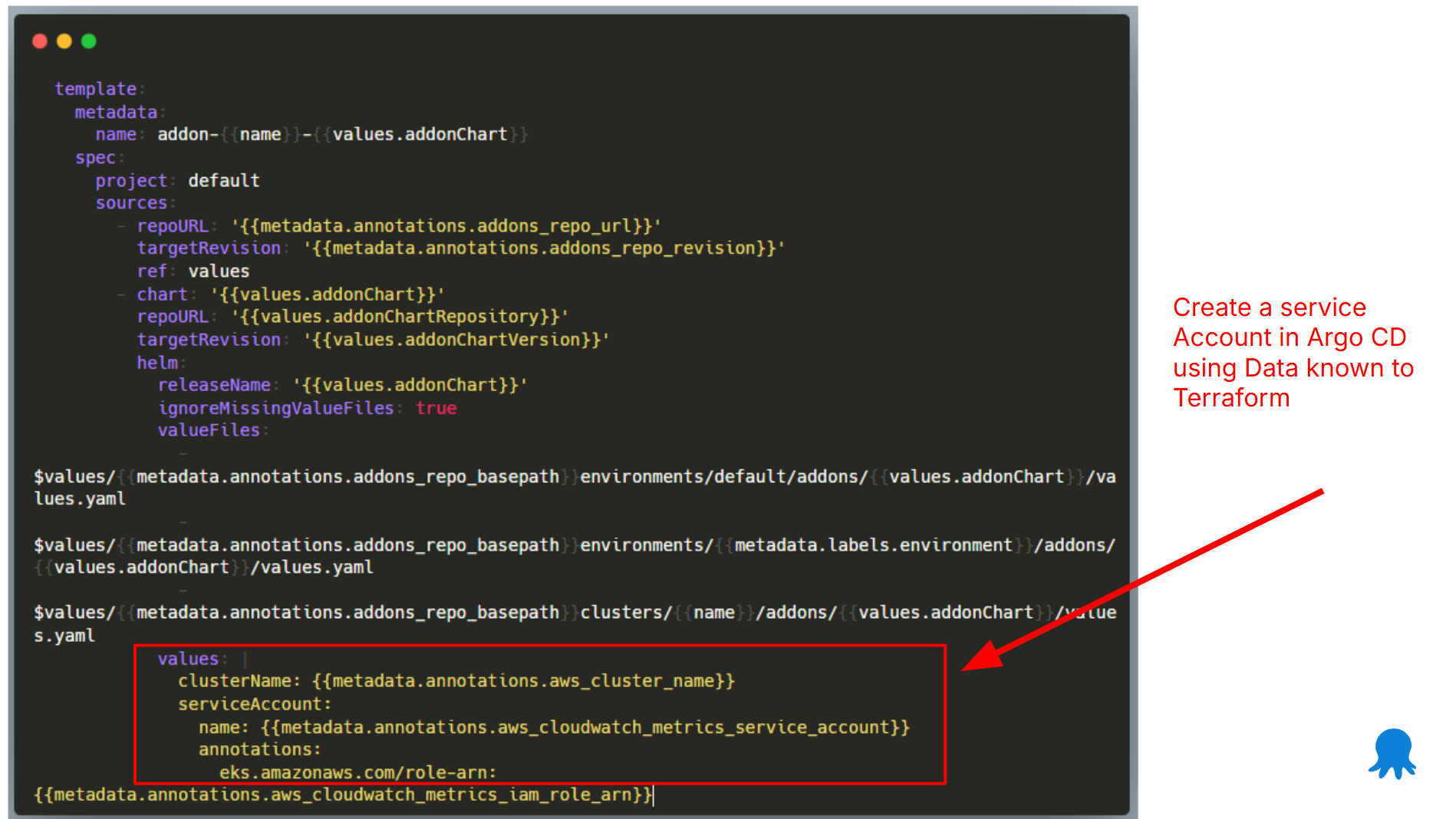
Task: Click the annotations key under serviceAccount
Action: [x=257, y=749]
